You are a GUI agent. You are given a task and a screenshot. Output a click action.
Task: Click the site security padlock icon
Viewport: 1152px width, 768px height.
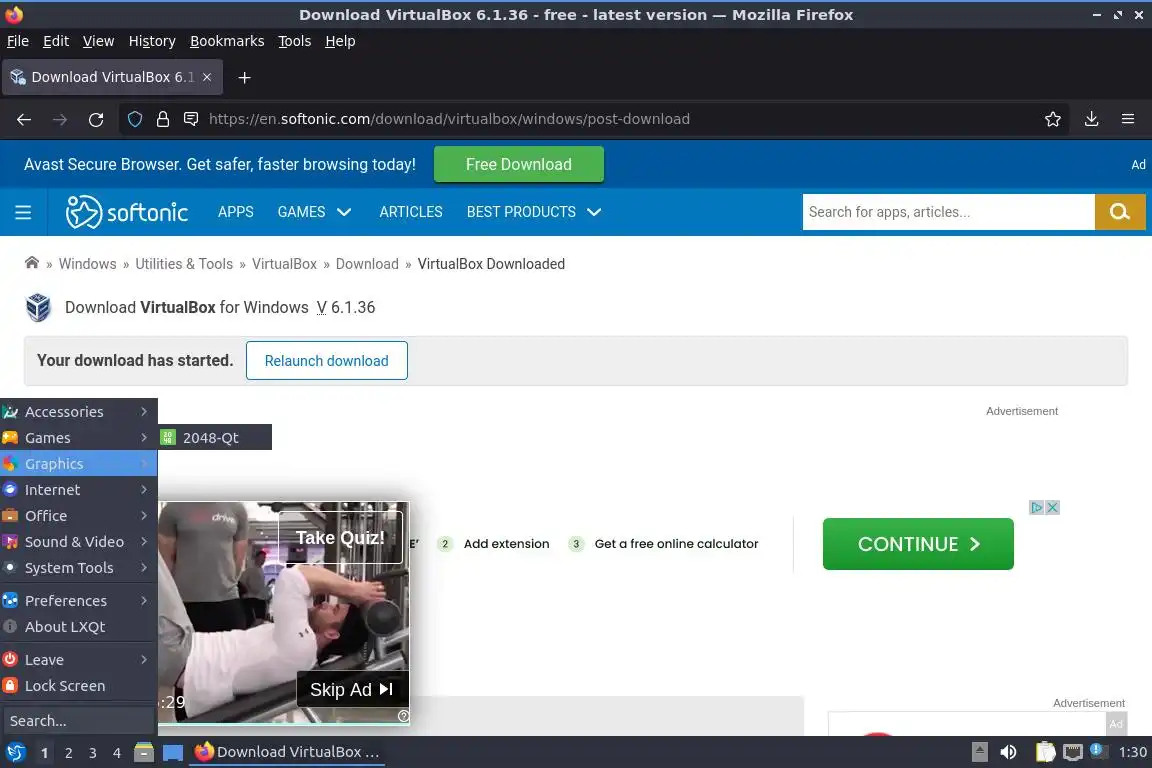pyautogui.click(x=163, y=119)
